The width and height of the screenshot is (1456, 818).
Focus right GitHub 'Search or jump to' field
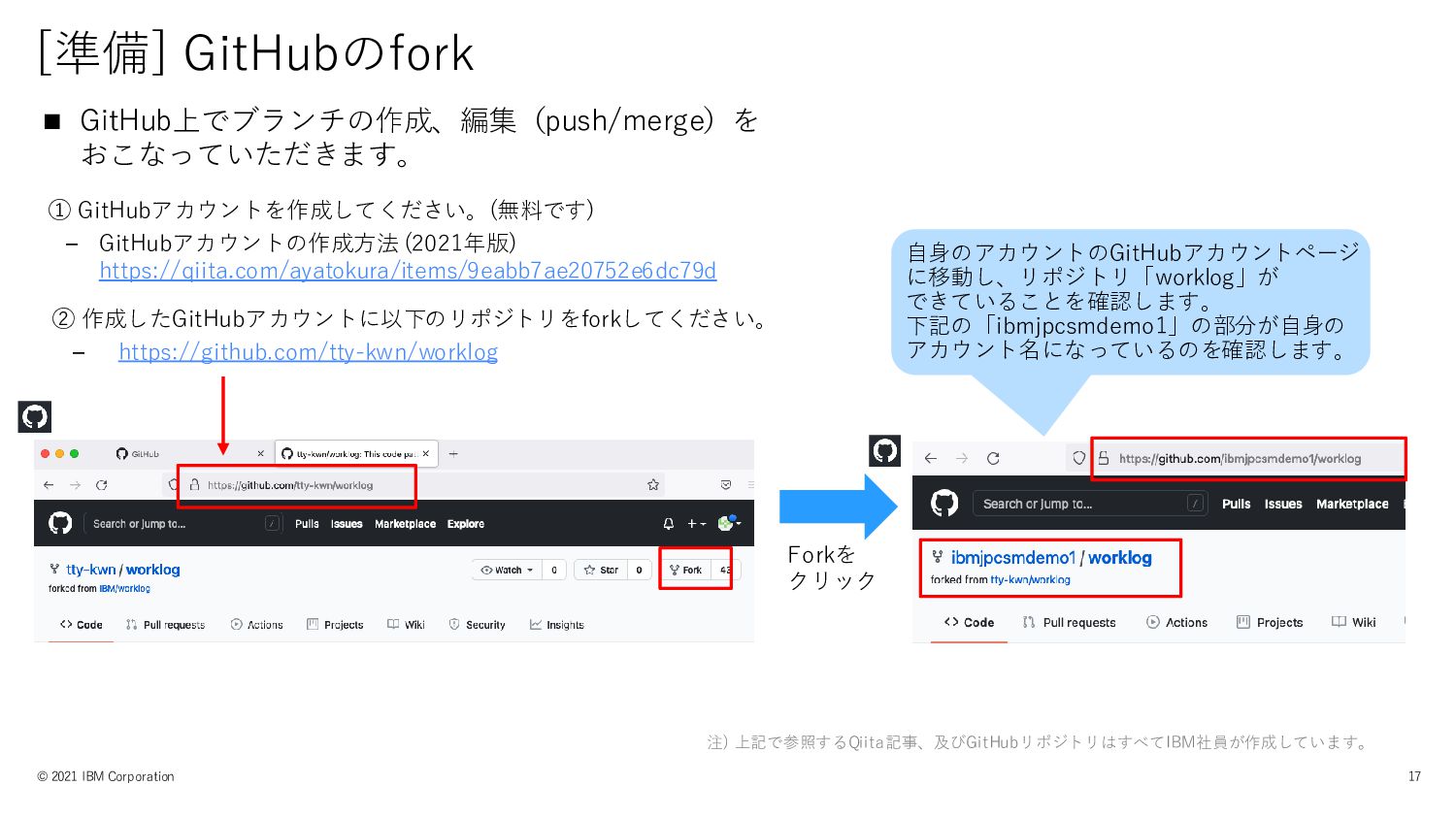(x=1090, y=503)
